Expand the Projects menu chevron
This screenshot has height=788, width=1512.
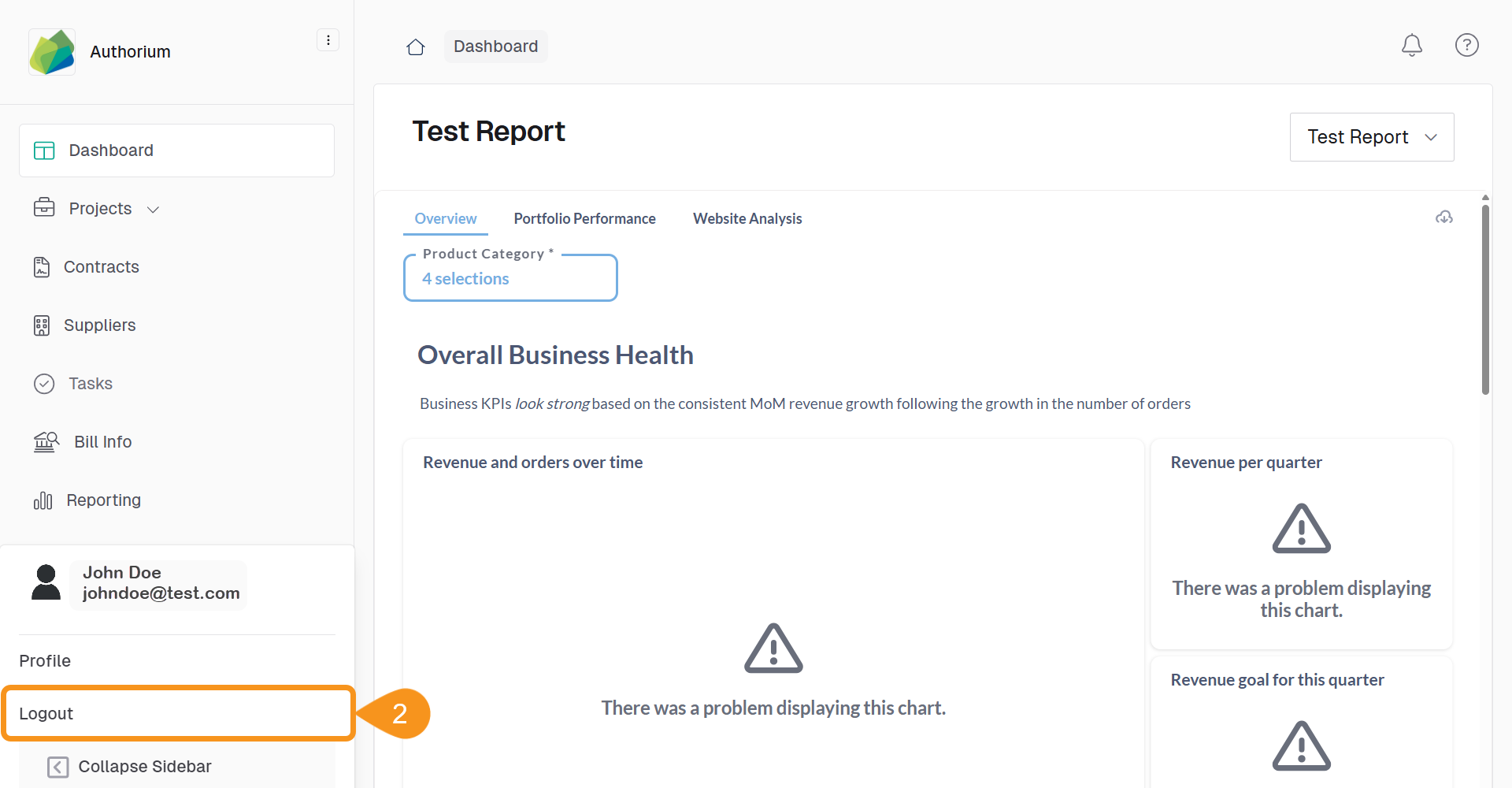[x=154, y=210]
